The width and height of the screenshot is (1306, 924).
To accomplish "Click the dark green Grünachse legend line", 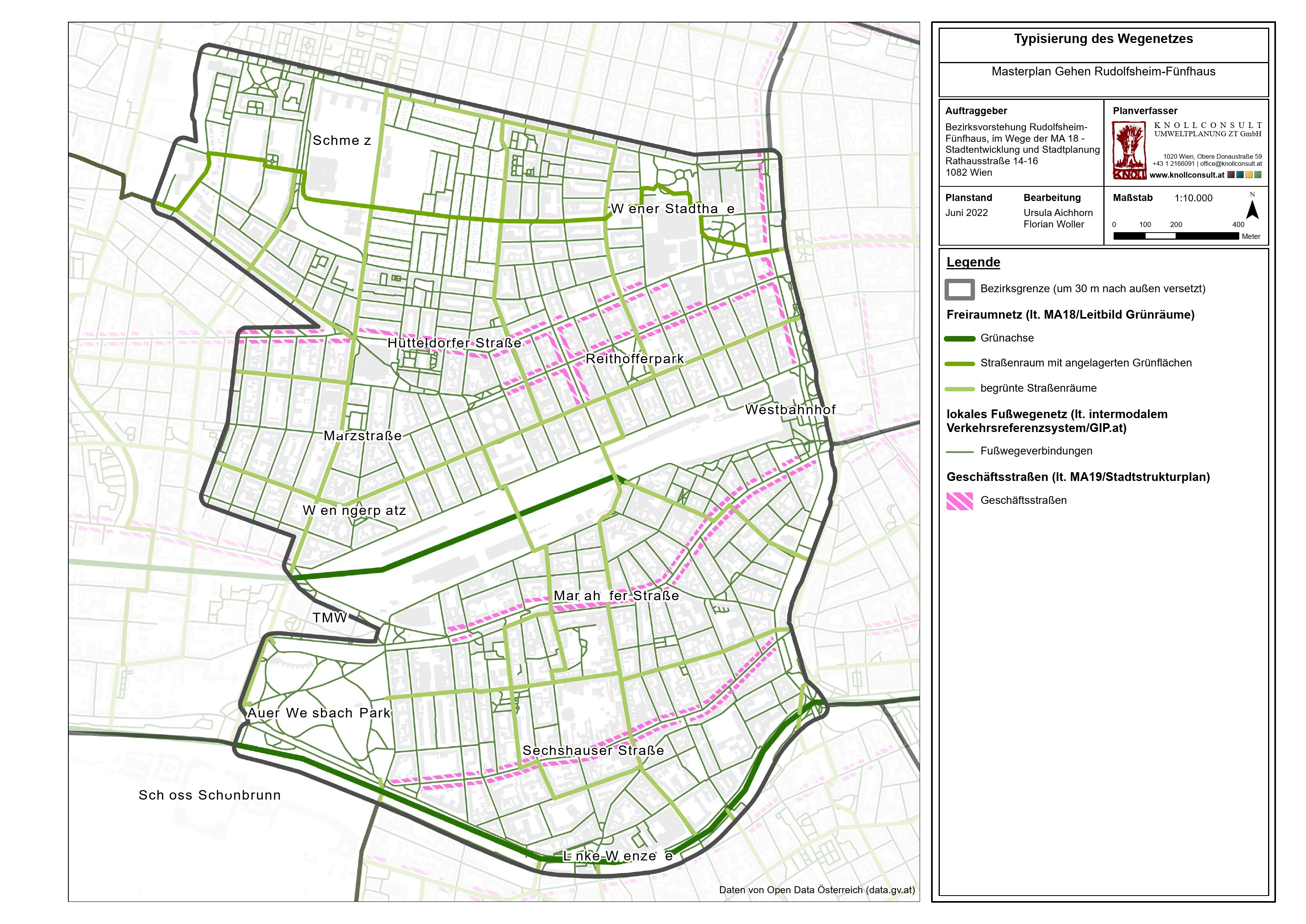I will (x=960, y=338).
